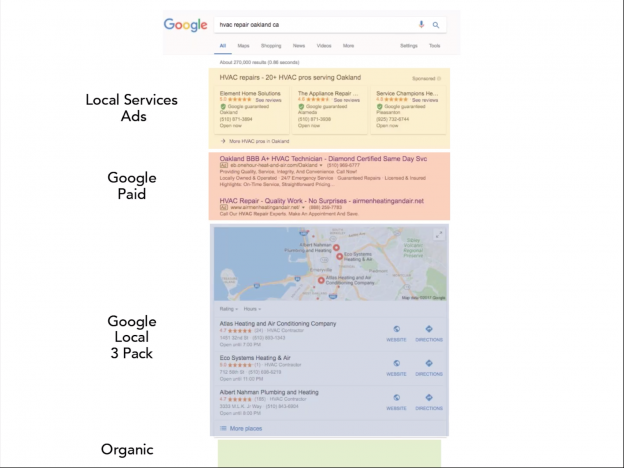Switch to the Videos tab
This screenshot has height=468, width=624.
pos(324,46)
